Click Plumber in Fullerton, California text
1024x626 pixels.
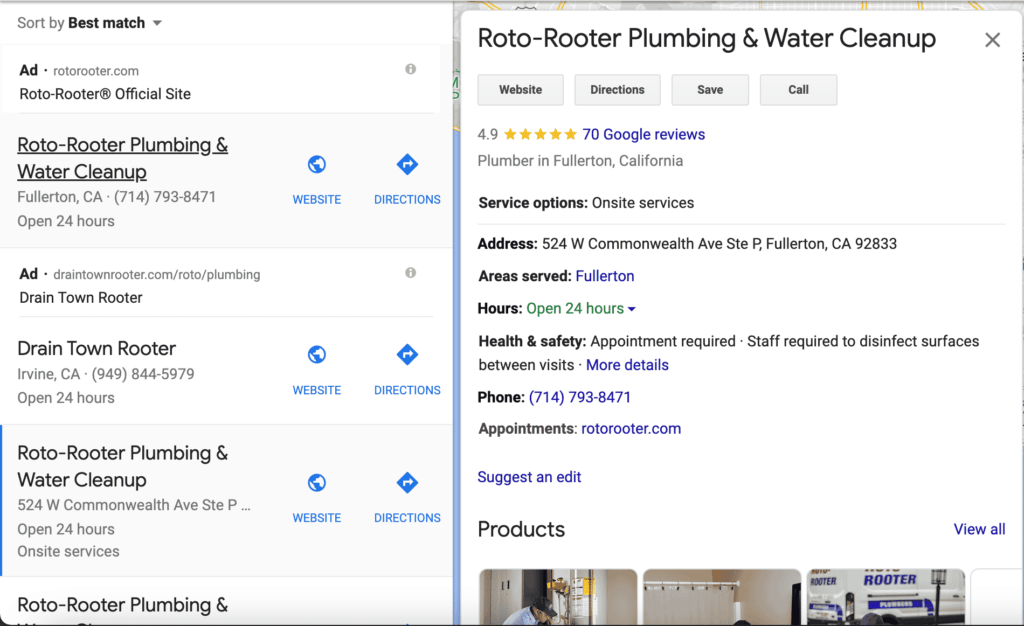(580, 161)
